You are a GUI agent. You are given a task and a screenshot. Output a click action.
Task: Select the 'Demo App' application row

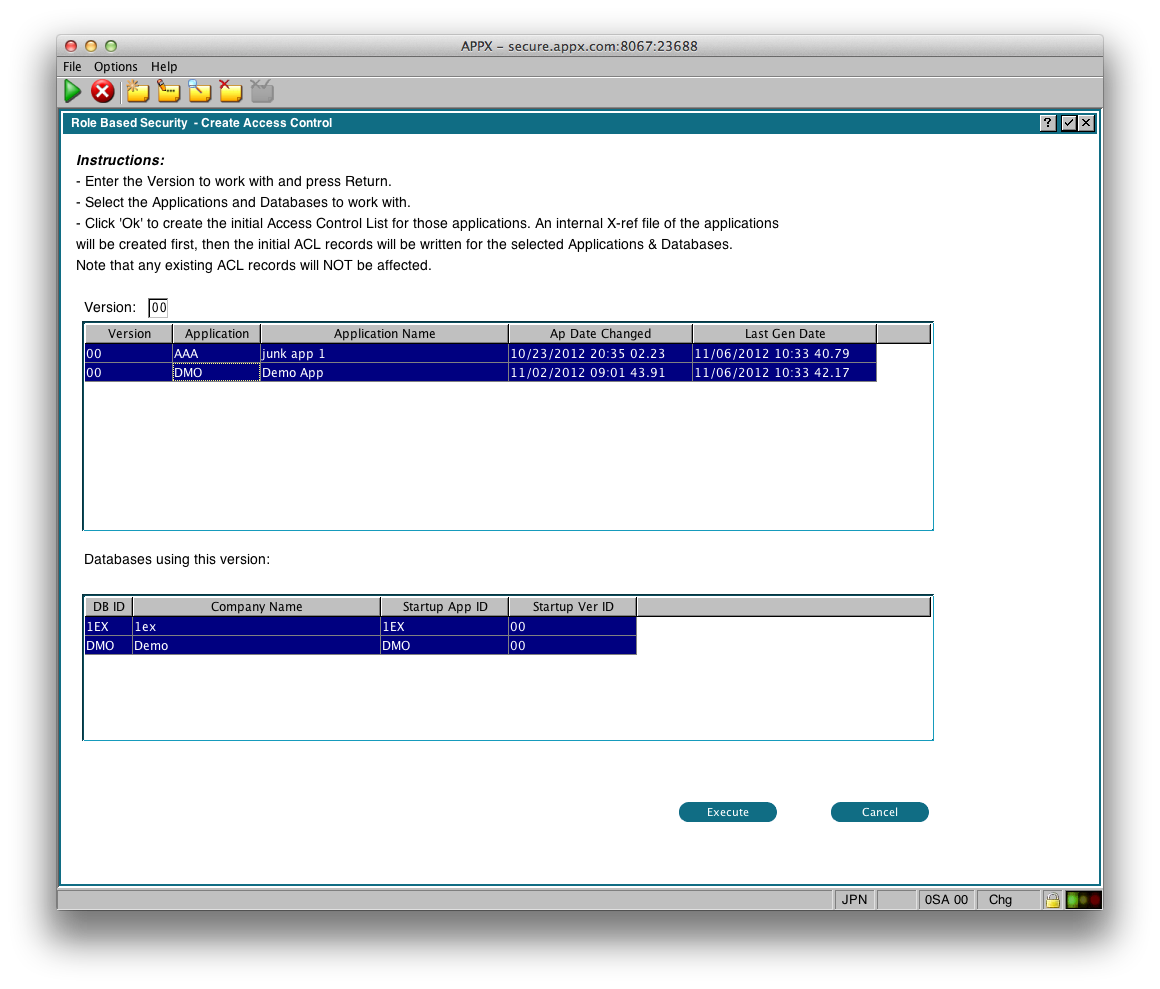(384, 372)
